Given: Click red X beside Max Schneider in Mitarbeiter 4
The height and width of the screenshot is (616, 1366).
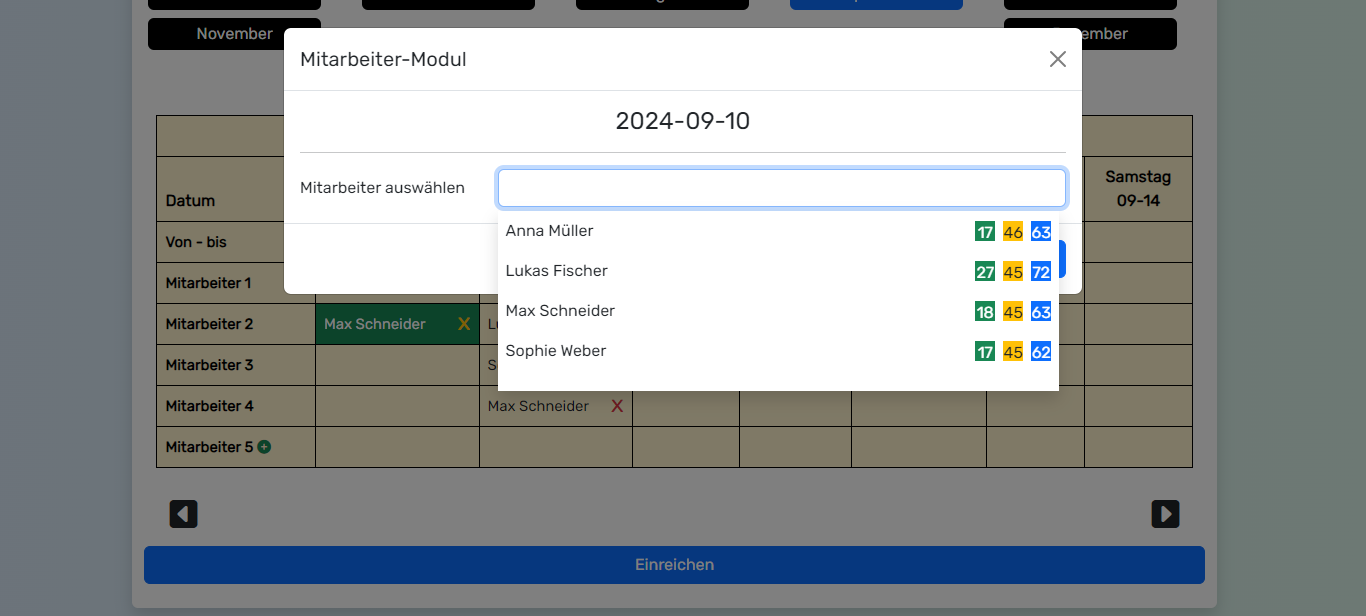Looking at the screenshot, I should 617,406.
